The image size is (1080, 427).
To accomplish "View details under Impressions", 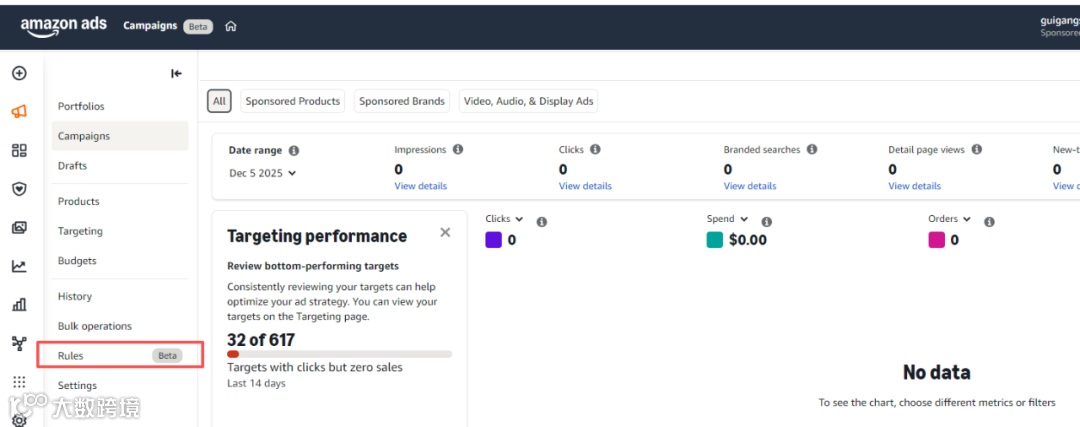I will tap(420, 186).
